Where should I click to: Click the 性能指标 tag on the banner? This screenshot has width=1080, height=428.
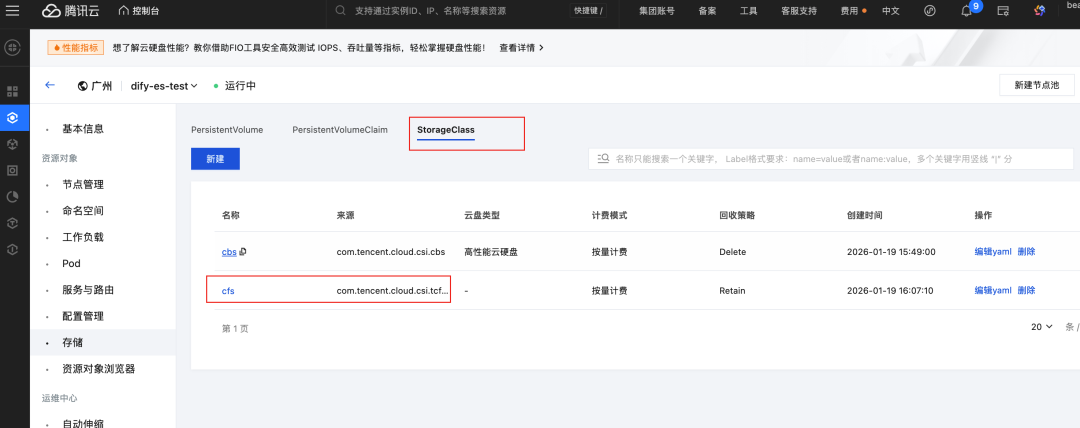tap(76, 48)
